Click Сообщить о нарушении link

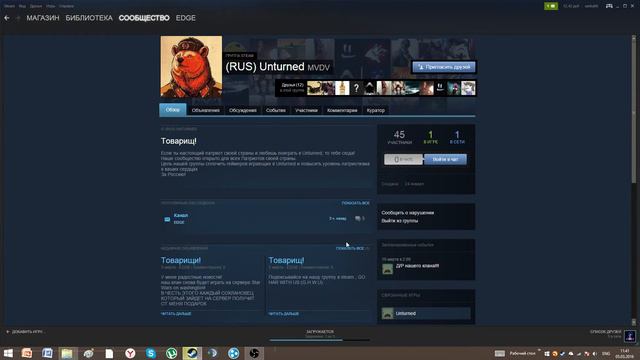pyautogui.click(x=408, y=213)
